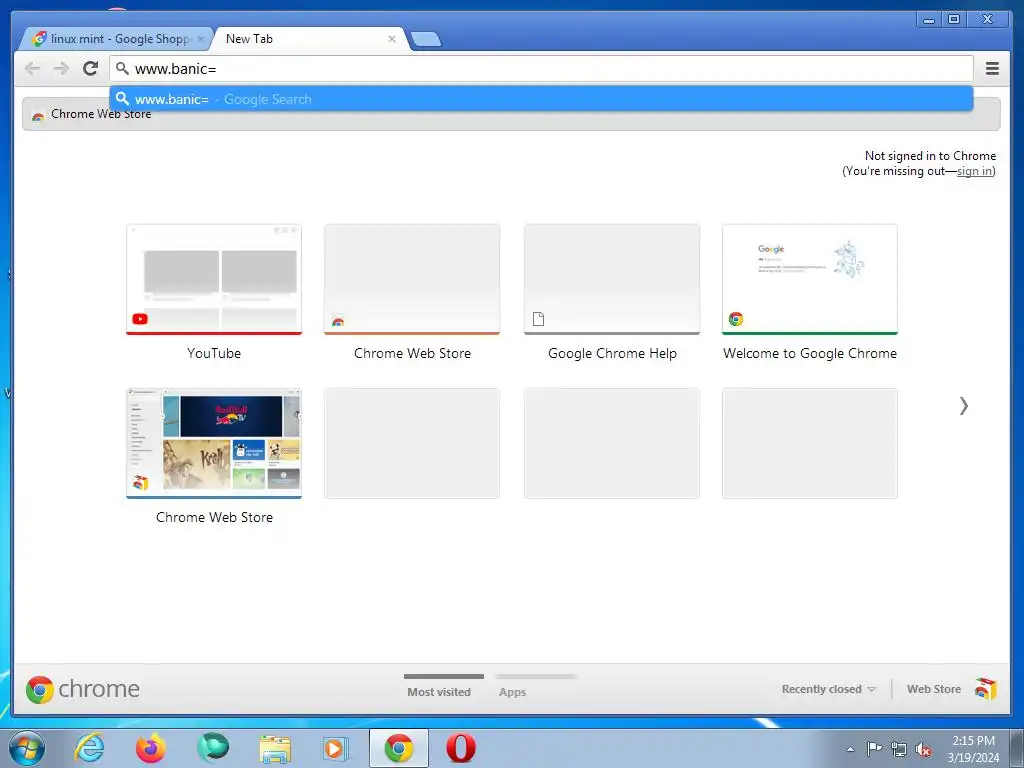
Task: Open the Chrome Web Store bookmark in the bookmarks bar
Action: pos(92,114)
